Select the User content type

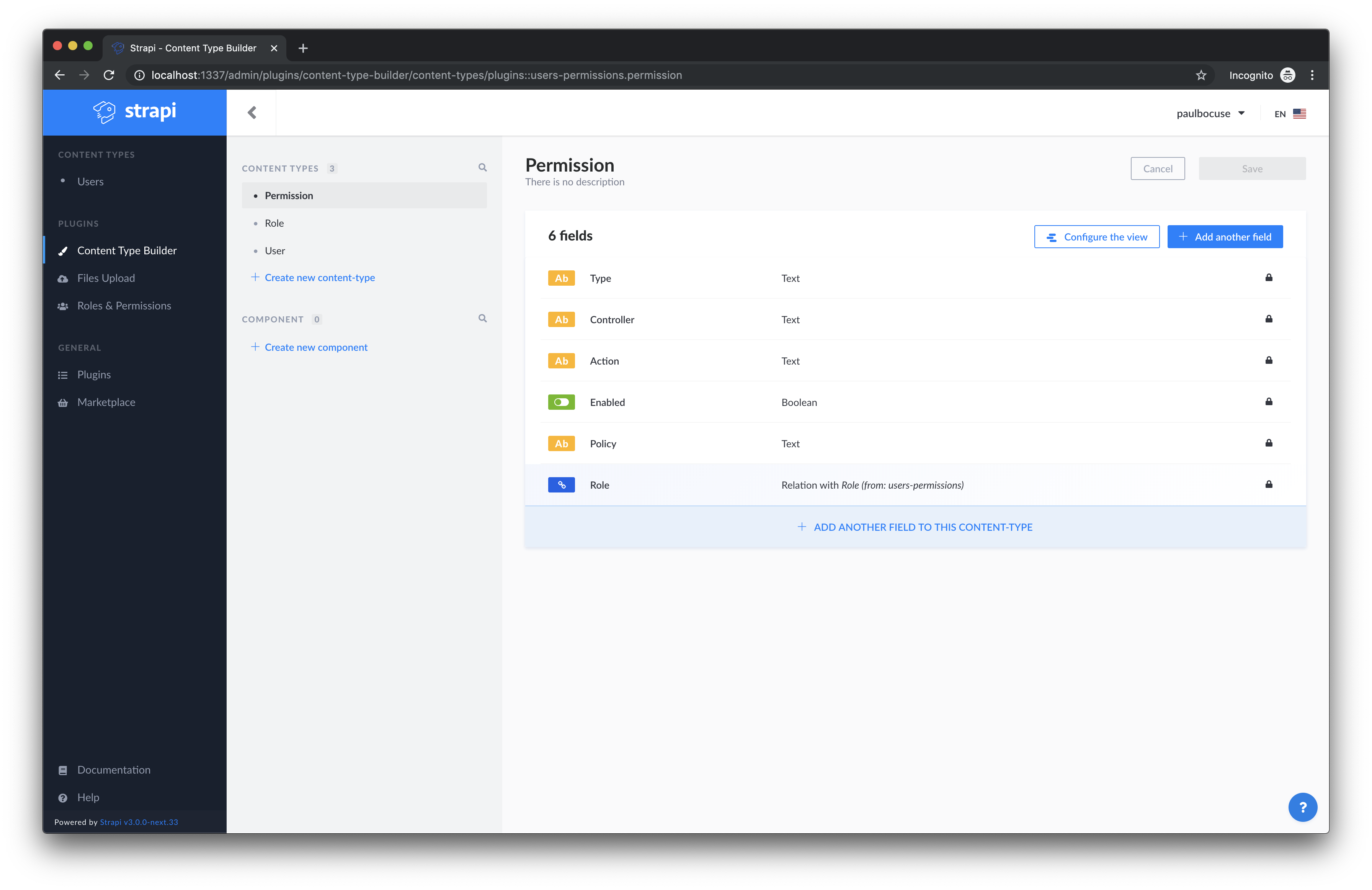tap(275, 250)
